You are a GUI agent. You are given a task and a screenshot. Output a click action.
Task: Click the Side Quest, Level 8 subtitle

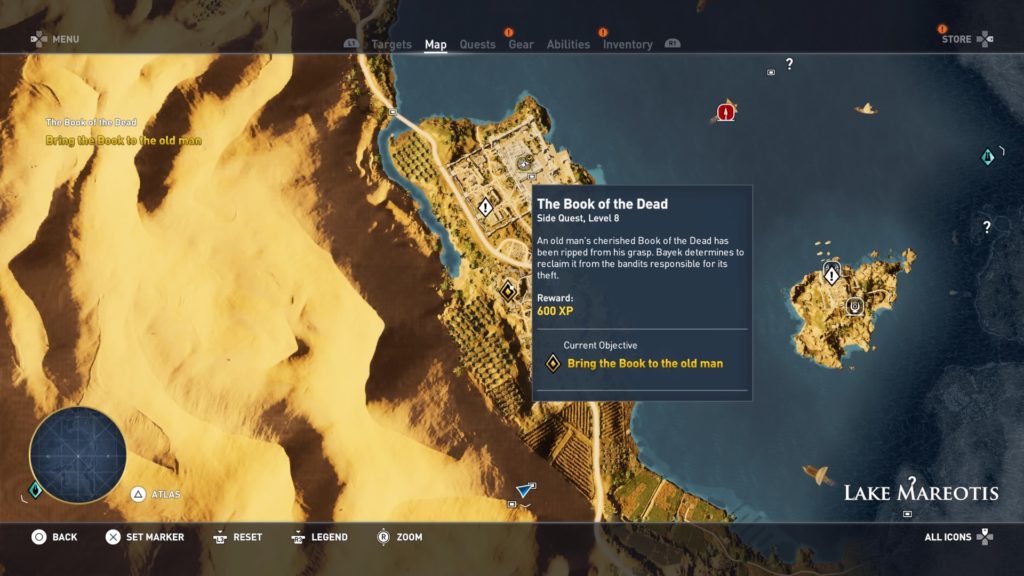pyautogui.click(x=578, y=218)
